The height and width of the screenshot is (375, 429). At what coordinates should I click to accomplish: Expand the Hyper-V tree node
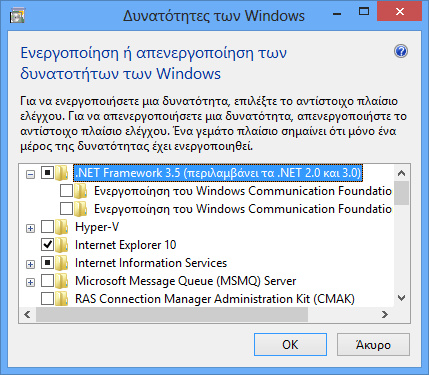(30, 228)
